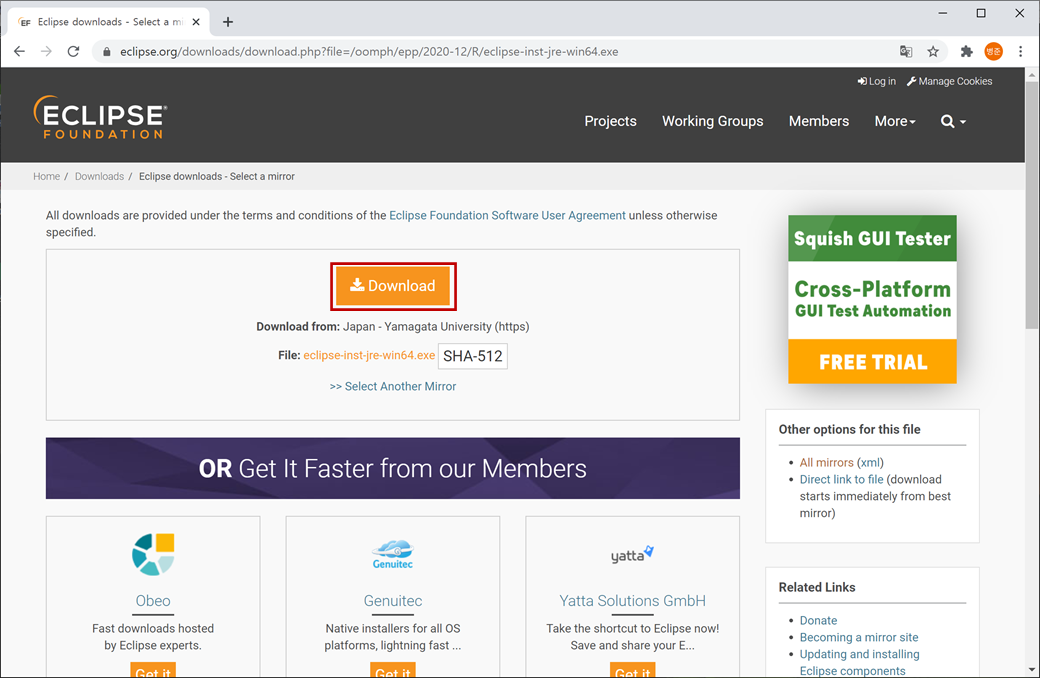Click Manage Cookies link

pos(949,81)
